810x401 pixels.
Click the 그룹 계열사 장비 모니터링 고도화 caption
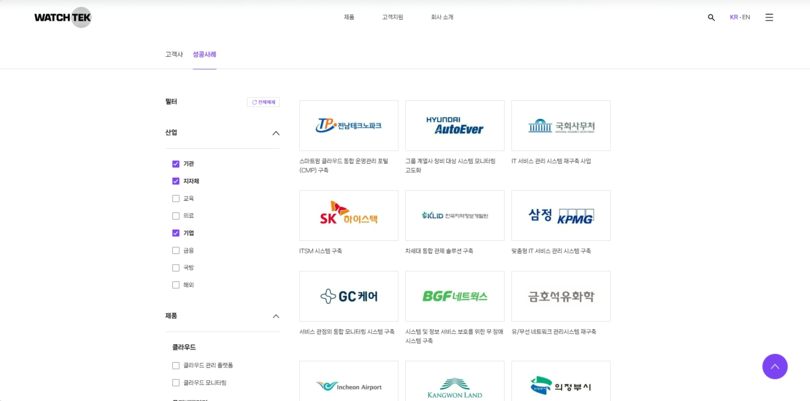click(450, 165)
